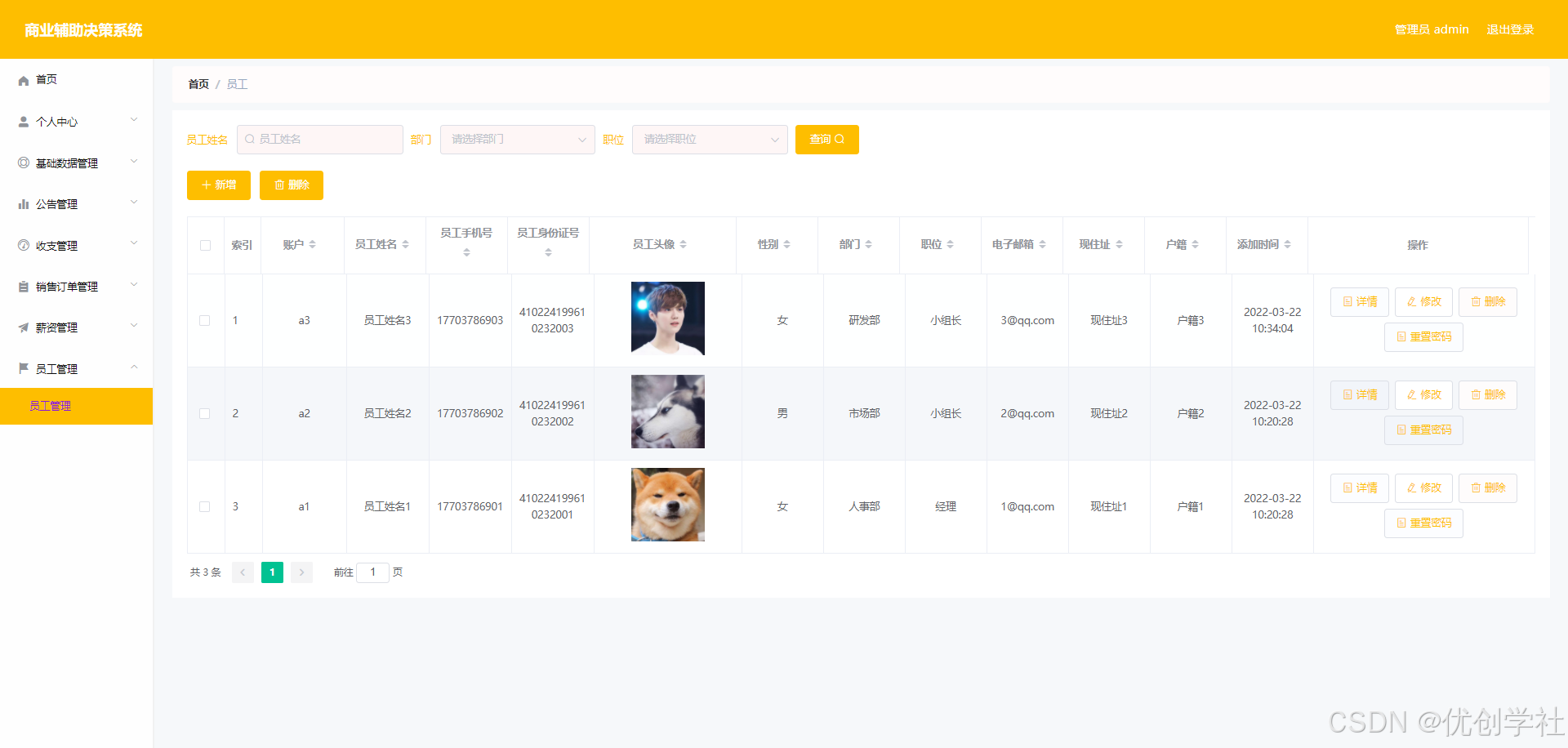Open the shiba avatar thumbnail for a1
The height and width of the screenshot is (748, 1568).
pos(668,505)
